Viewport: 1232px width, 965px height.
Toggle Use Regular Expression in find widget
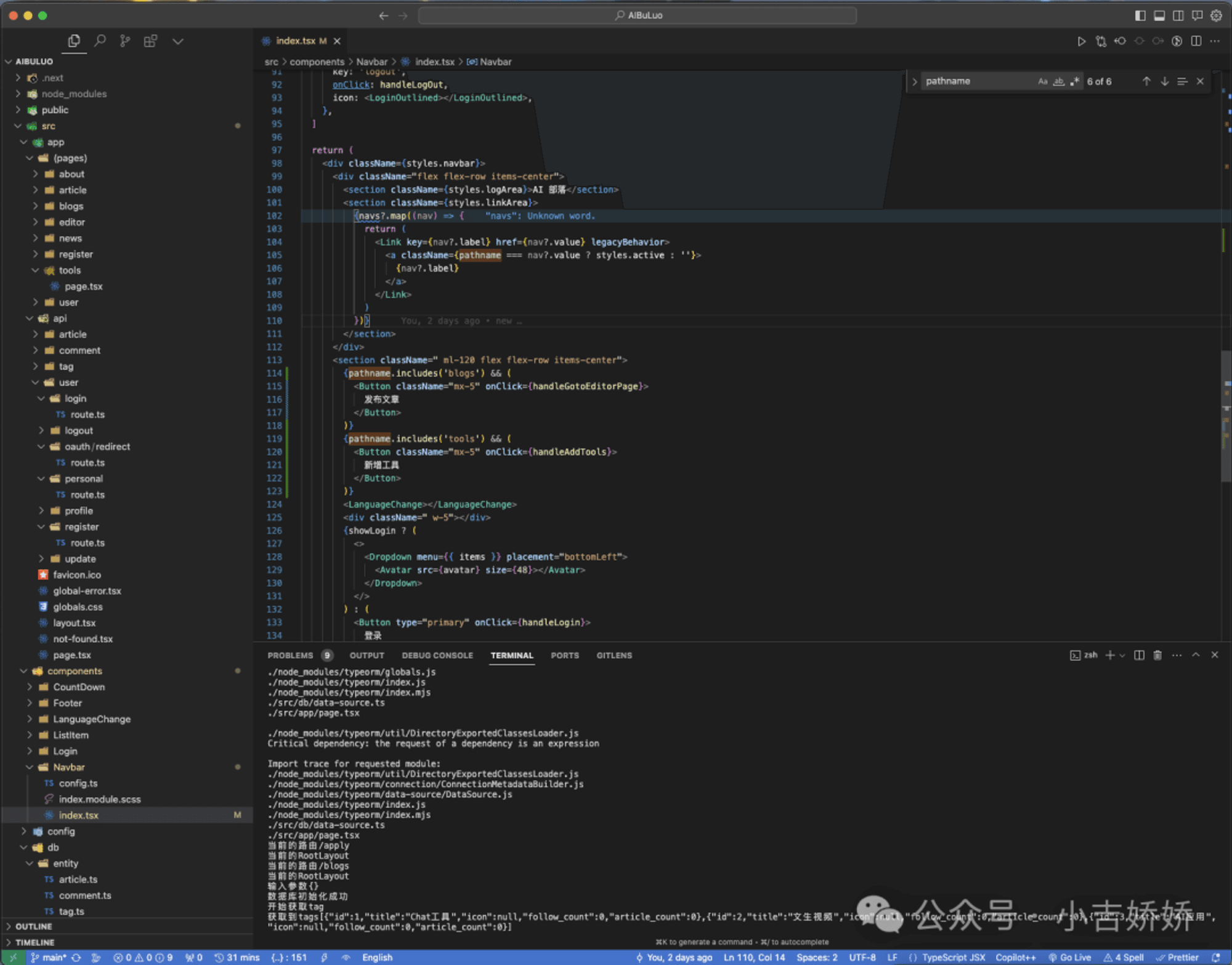(x=1075, y=81)
